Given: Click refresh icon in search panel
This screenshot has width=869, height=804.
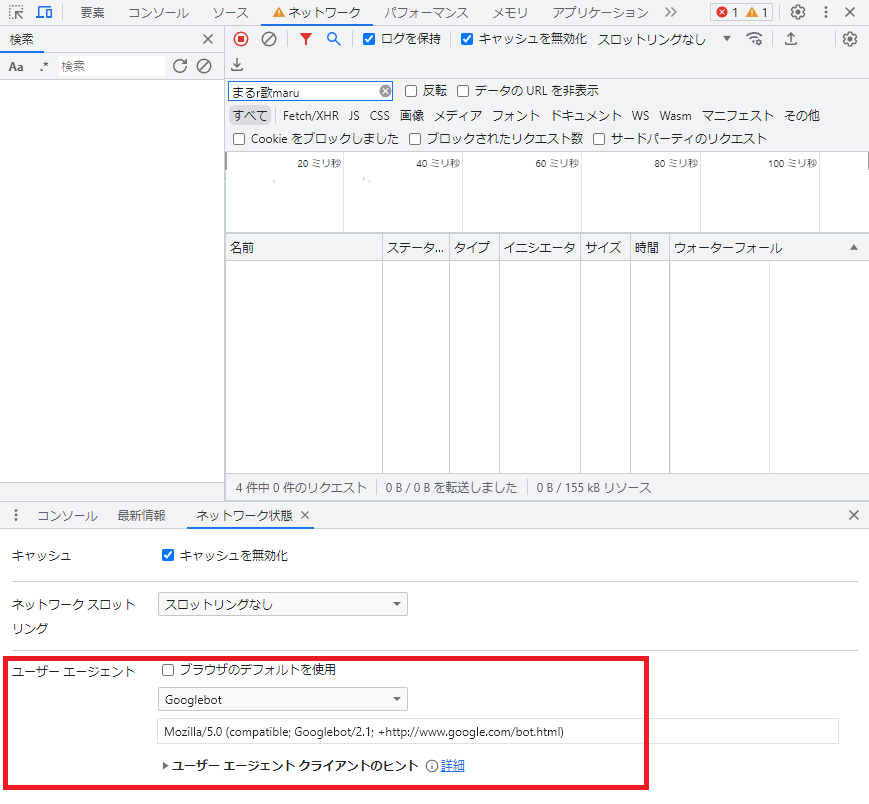Looking at the screenshot, I should point(180,66).
